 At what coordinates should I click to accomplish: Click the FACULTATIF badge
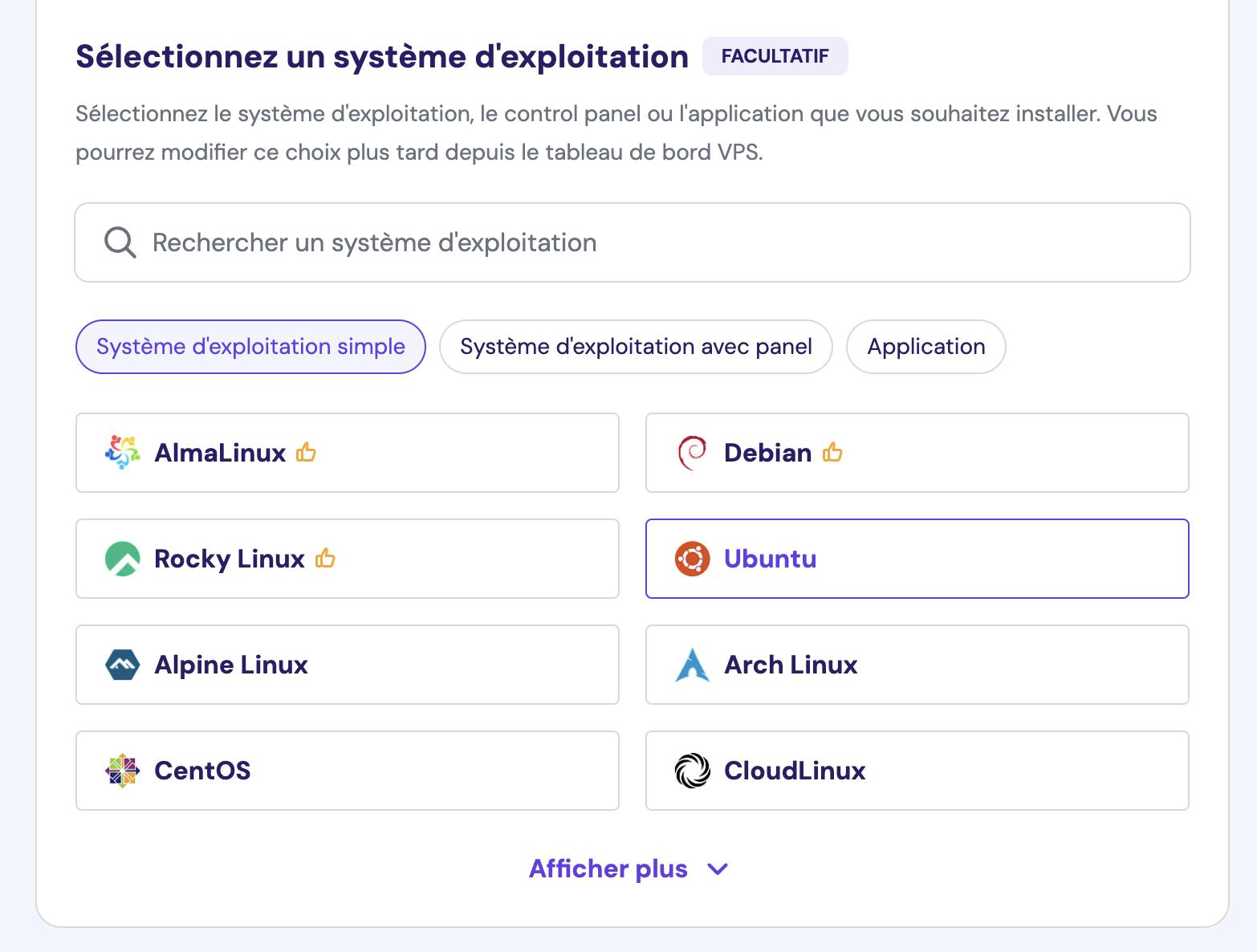(x=775, y=56)
